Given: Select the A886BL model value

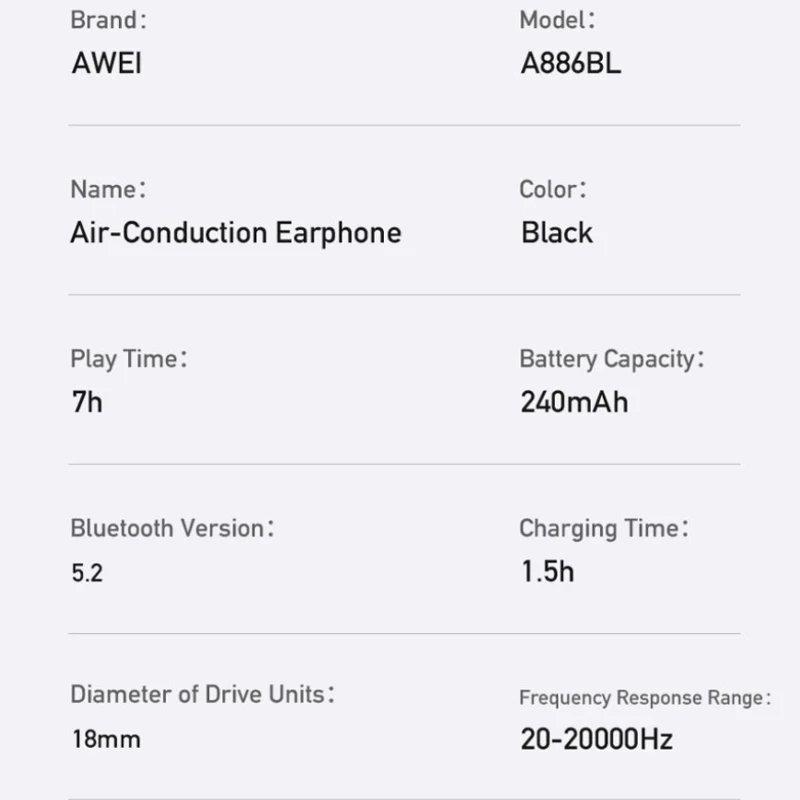Looking at the screenshot, I should [570, 63].
